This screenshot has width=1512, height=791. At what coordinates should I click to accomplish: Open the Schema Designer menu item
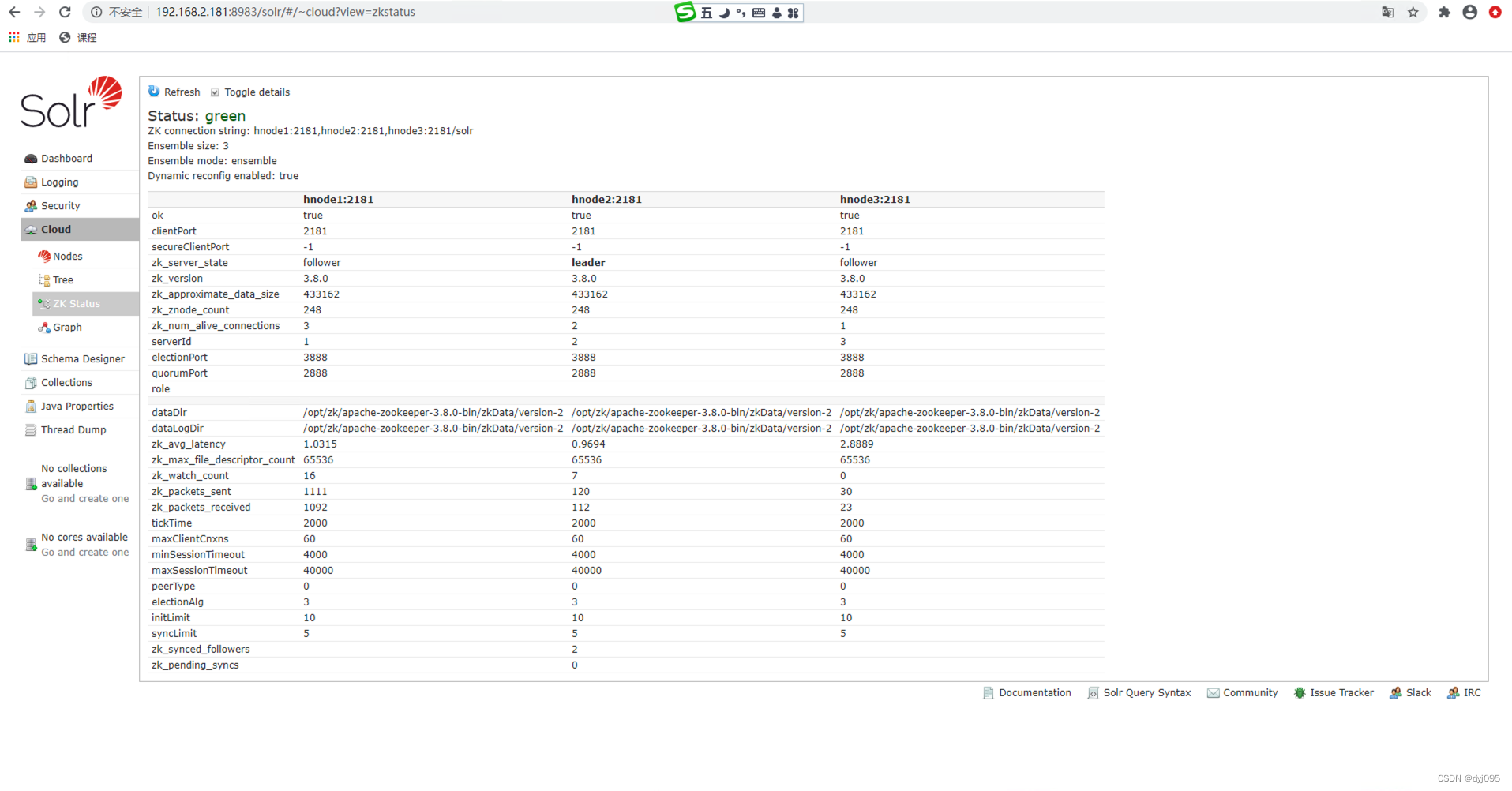[x=83, y=359]
